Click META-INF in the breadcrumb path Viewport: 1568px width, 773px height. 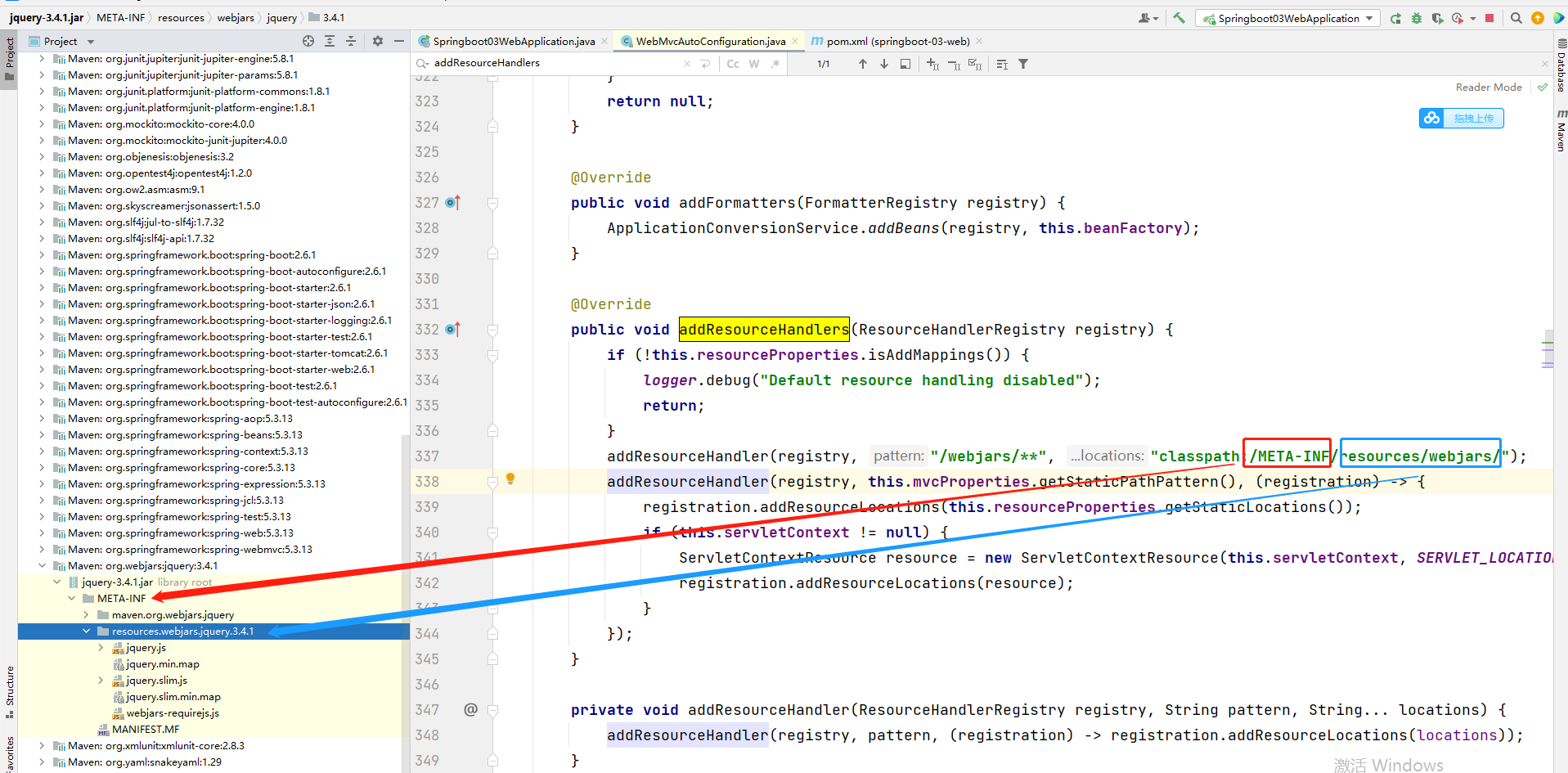tap(120, 17)
